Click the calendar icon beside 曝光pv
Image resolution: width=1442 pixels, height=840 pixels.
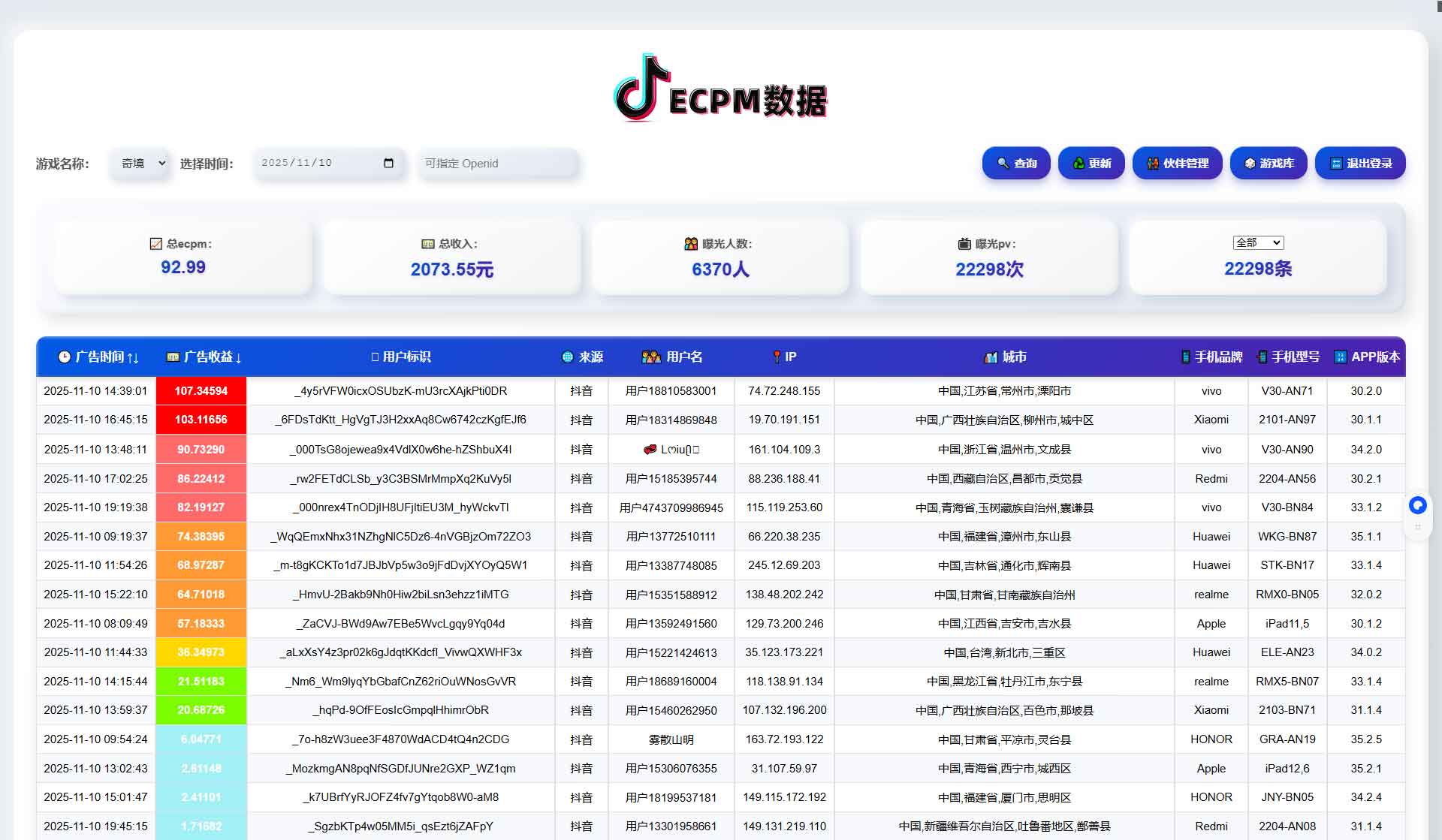pyautogui.click(x=964, y=243)
